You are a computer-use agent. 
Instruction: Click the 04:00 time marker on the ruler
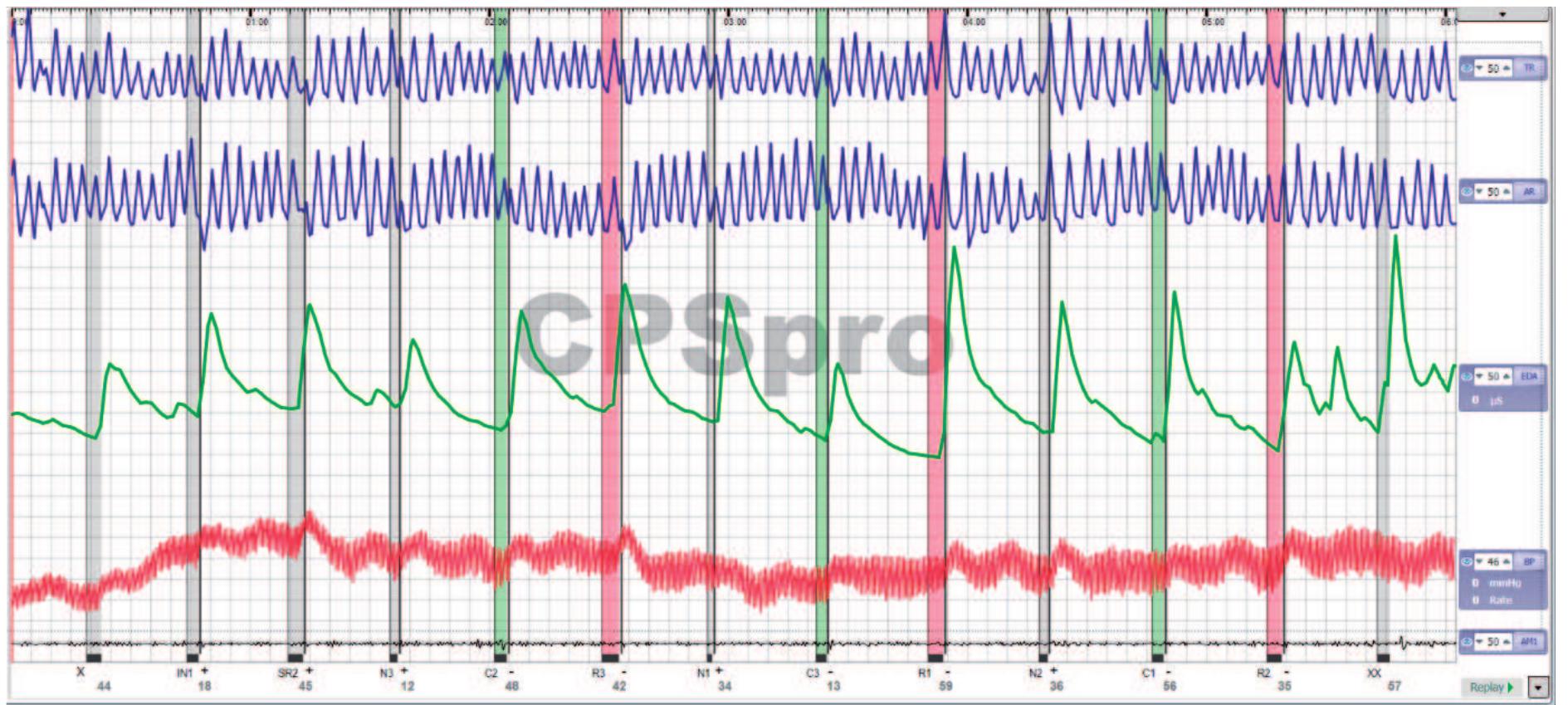[974, 22]
